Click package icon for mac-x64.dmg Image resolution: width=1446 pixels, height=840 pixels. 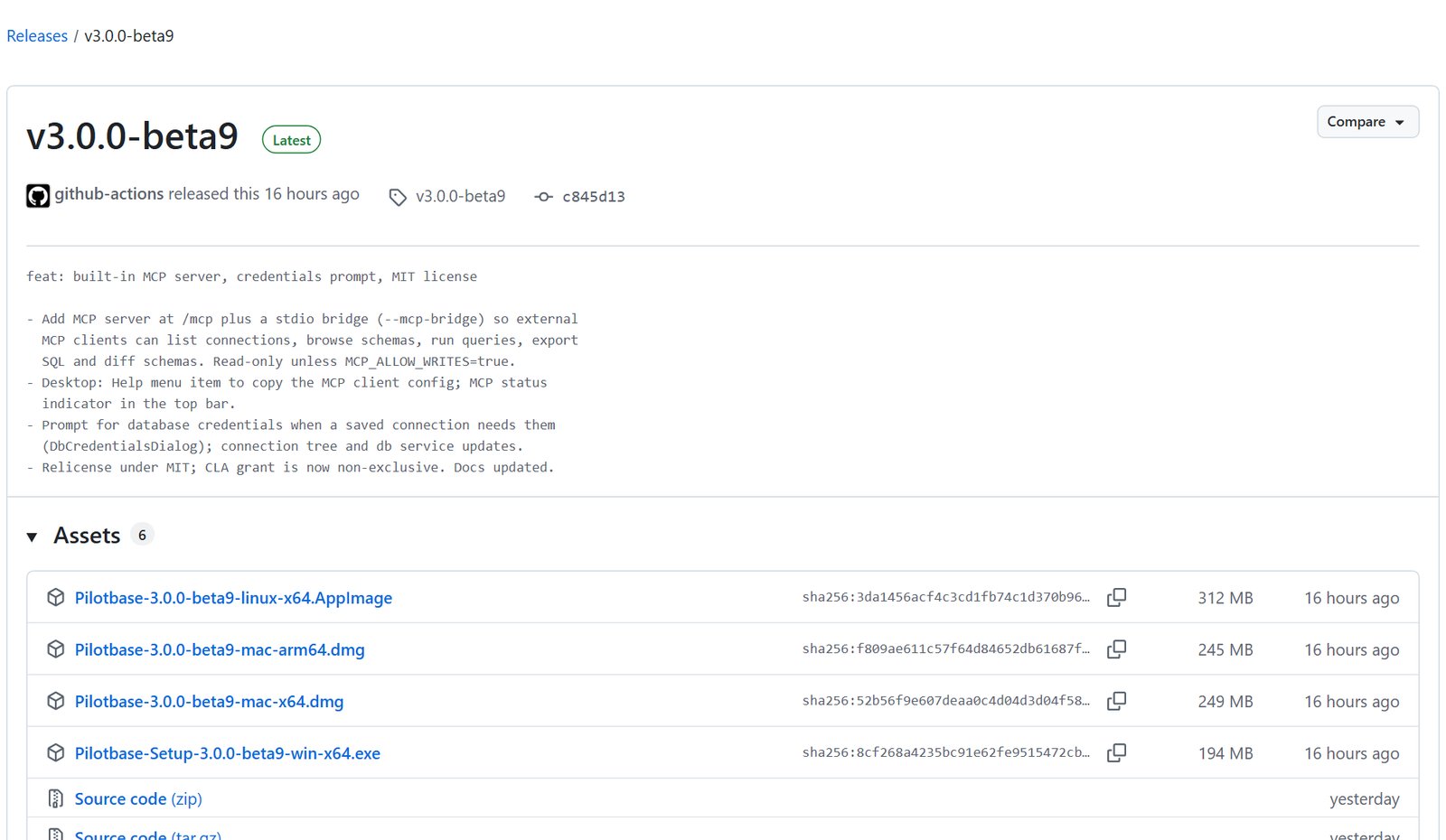[x=56, y=701]
